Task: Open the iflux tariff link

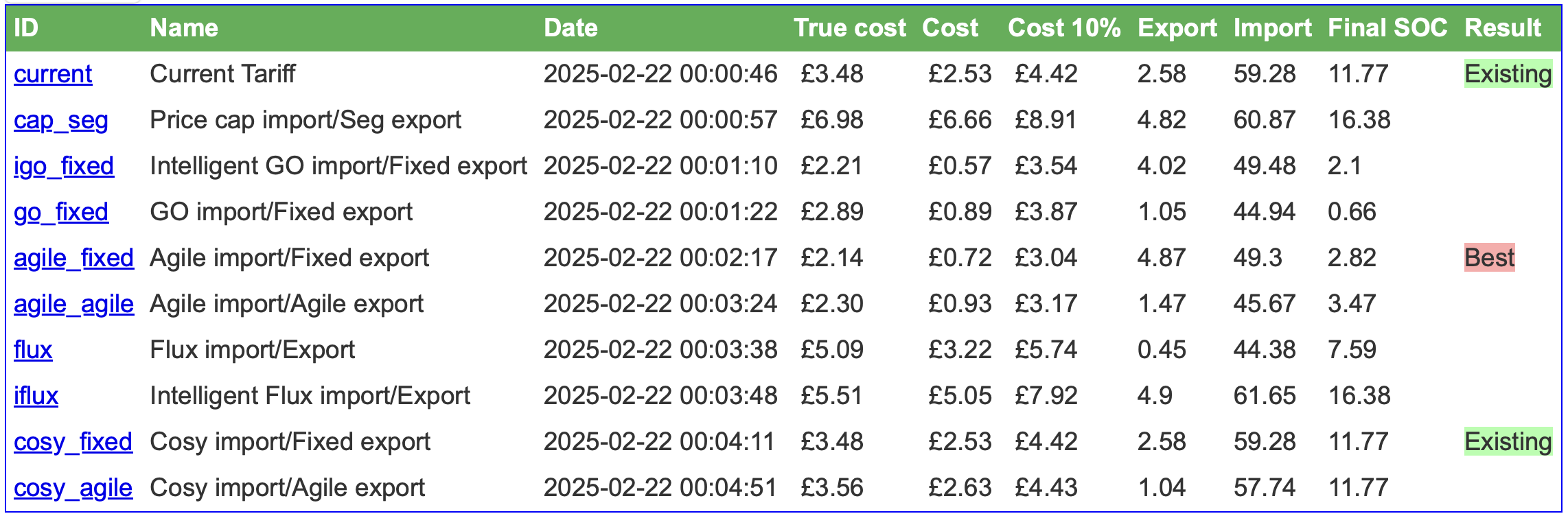Action: (36, 396)
